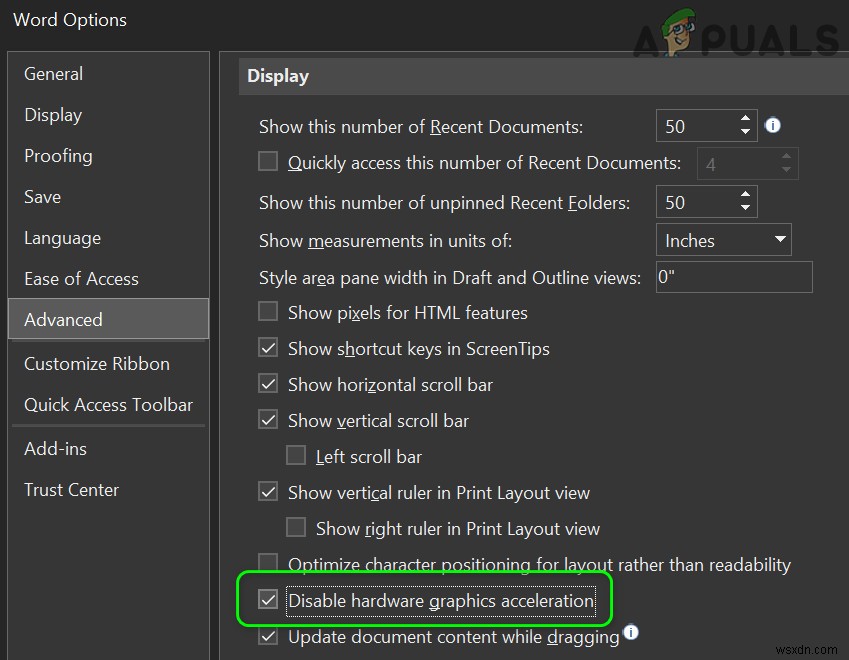Toggle Show vertical scroll bar checkbox

click(268, 420)
